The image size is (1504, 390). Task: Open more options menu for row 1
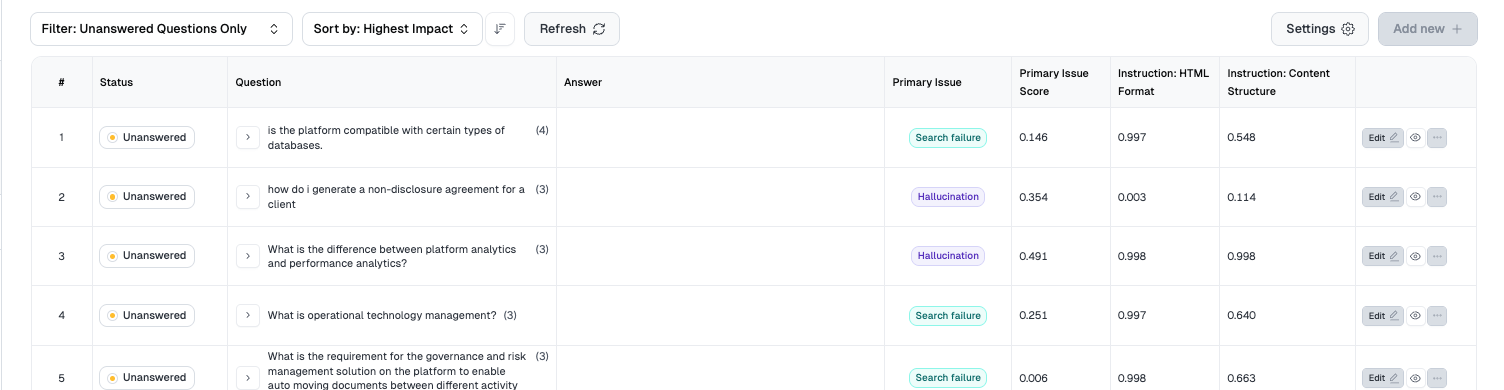pos(1437,138)
